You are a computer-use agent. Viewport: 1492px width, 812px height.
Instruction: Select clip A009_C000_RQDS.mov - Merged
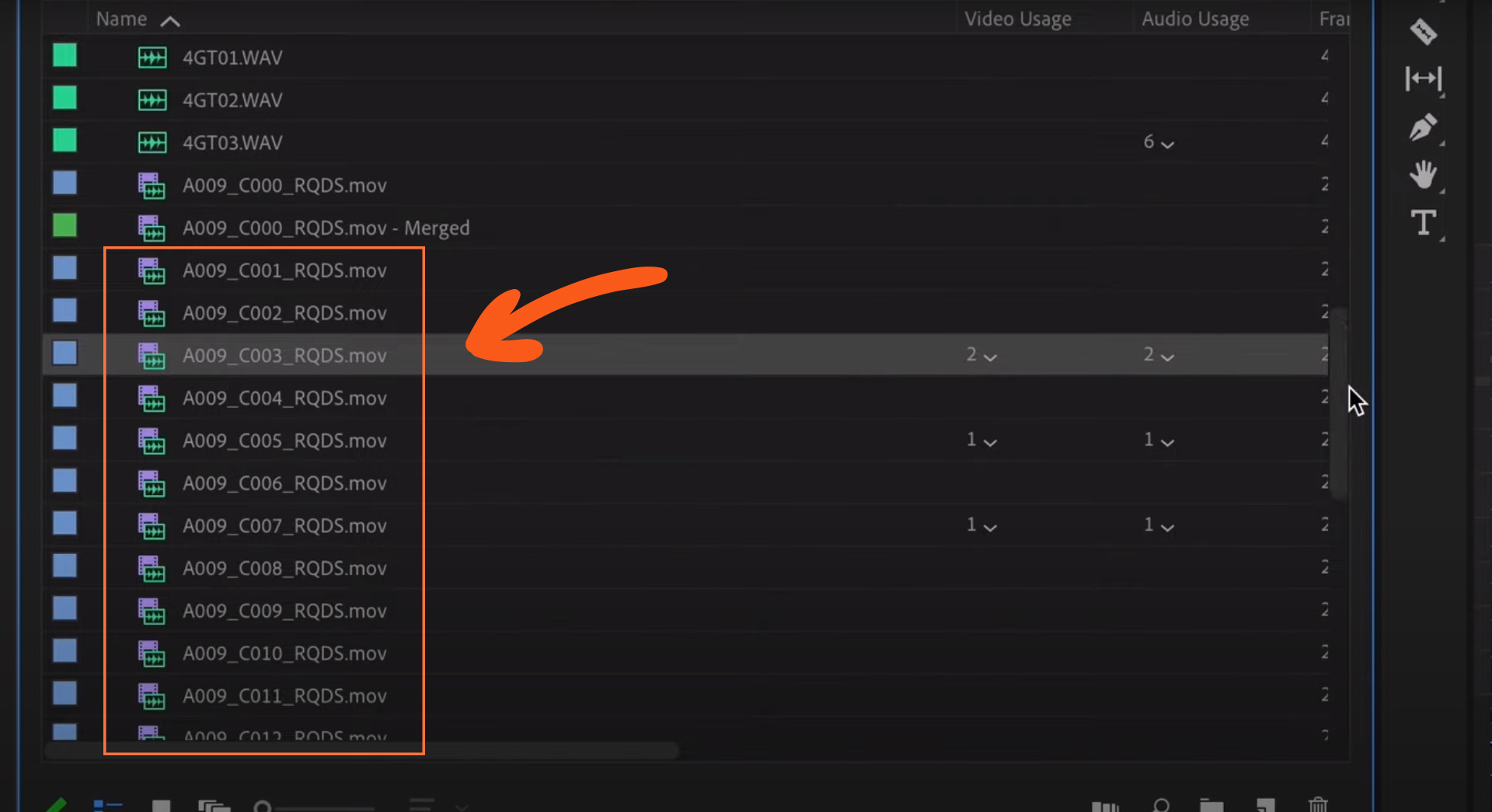pos(326,228)
